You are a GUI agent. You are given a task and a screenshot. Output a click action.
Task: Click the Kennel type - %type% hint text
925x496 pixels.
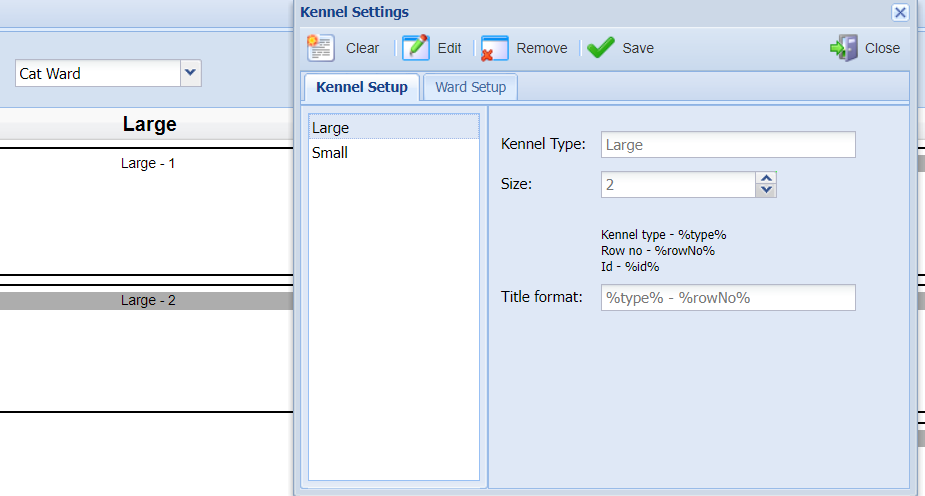coord(664,235)
